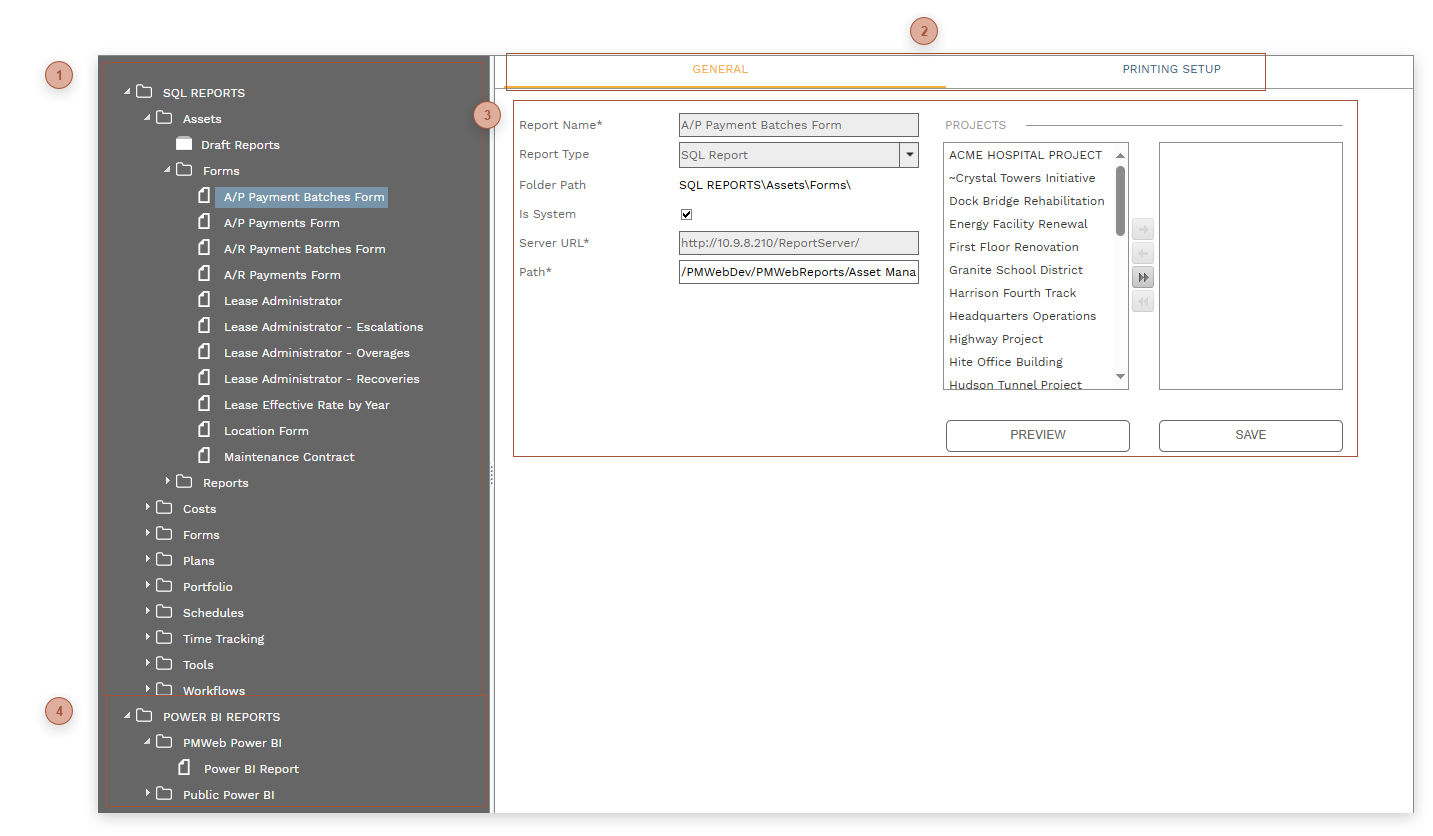Click the Draft Reports folder icon
This screenshot has height=836, width=1433.
pos(184,143)
